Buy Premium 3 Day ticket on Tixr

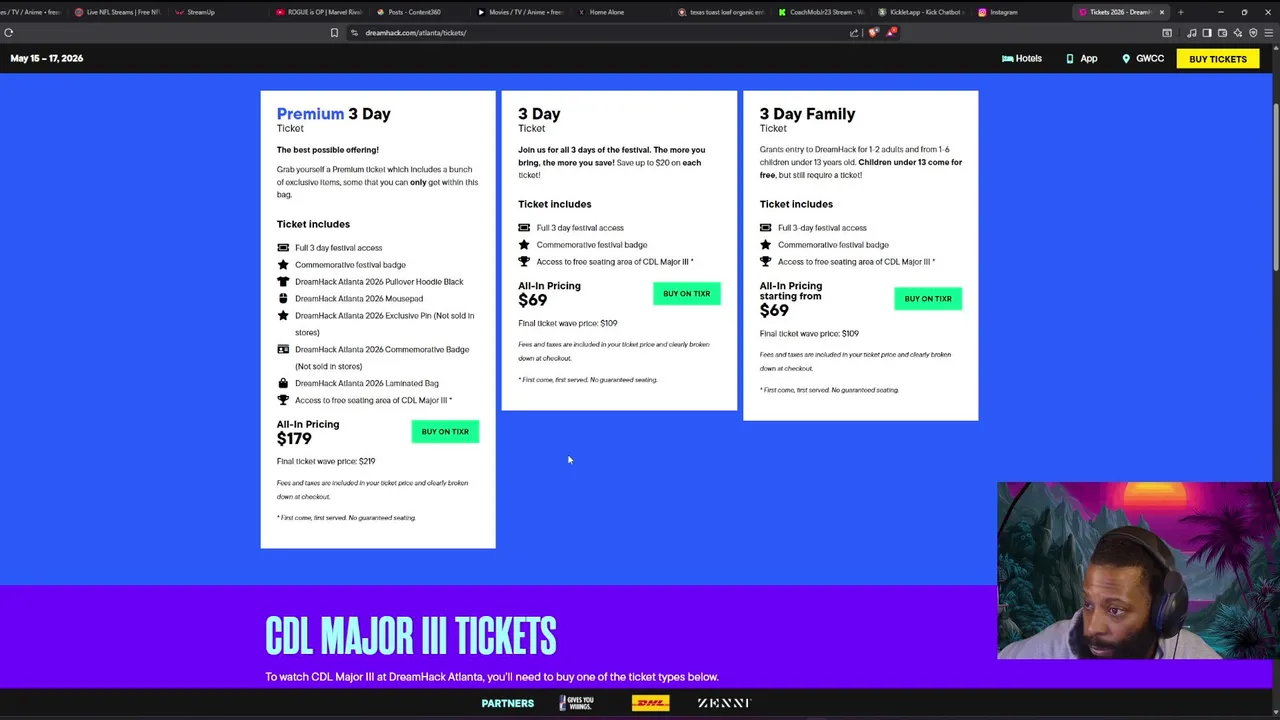[x=445, y=431]
